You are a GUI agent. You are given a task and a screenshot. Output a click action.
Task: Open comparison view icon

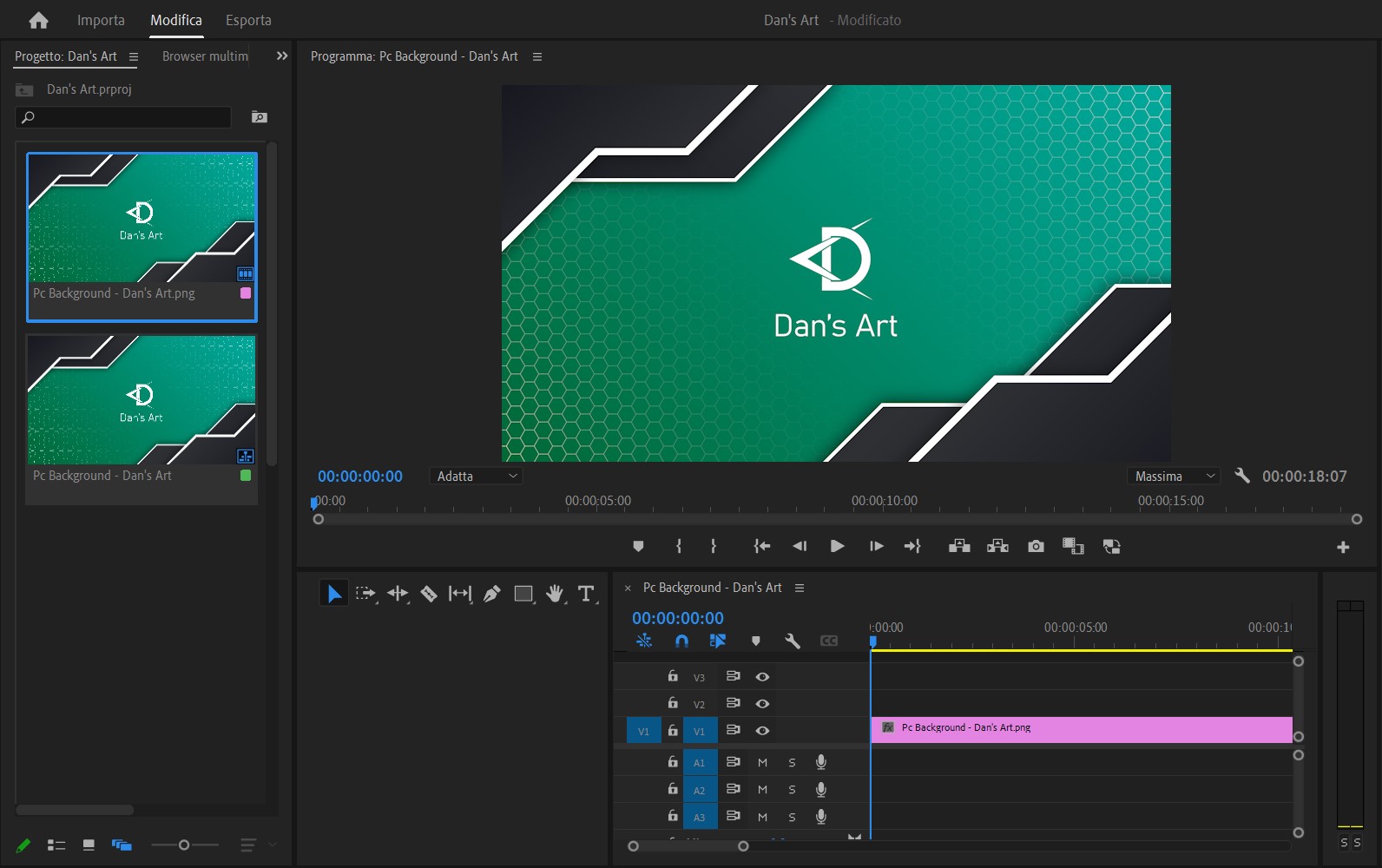1073,546
